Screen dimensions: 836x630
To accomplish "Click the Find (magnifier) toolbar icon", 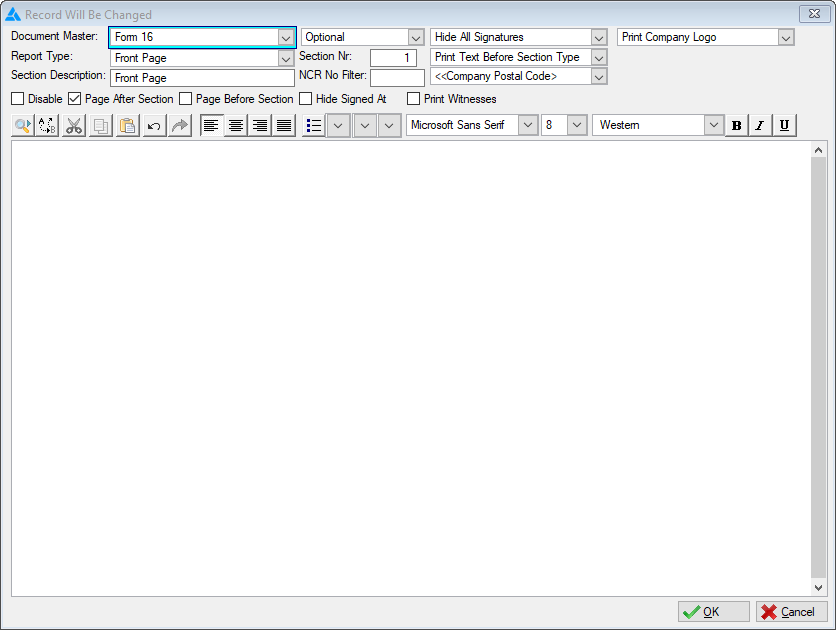I will 22,126.
